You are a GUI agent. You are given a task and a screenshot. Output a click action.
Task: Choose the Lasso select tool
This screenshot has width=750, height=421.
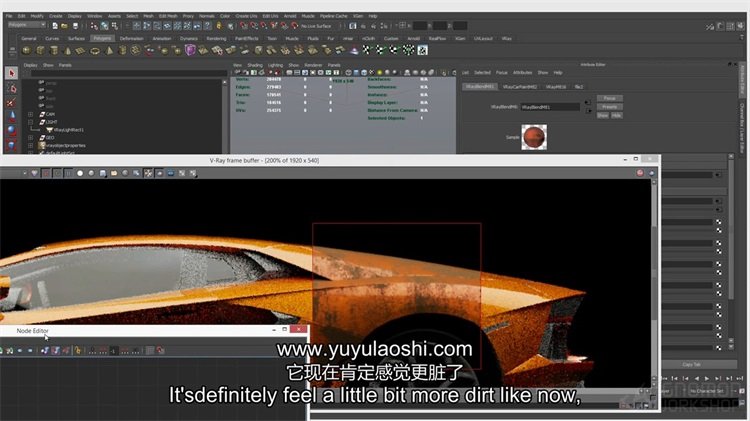coord(12,89)
